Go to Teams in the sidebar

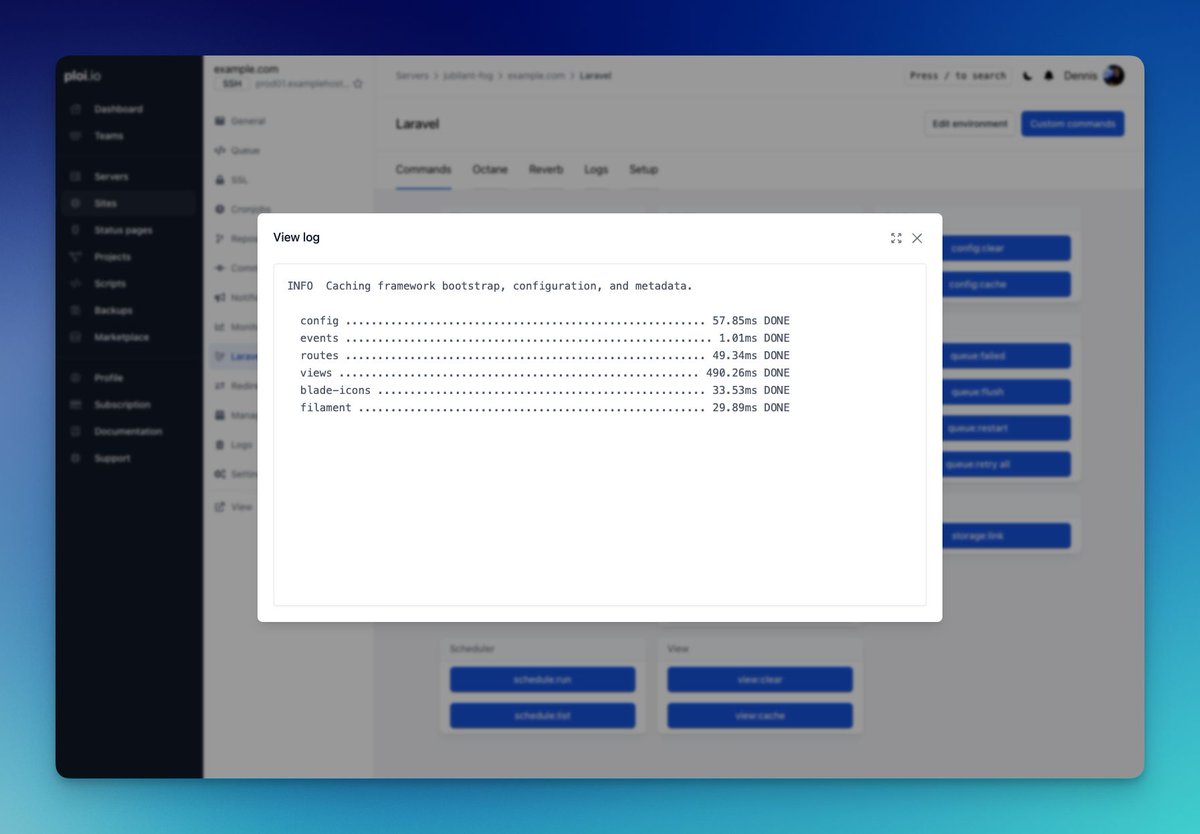[x=108, y=136]
